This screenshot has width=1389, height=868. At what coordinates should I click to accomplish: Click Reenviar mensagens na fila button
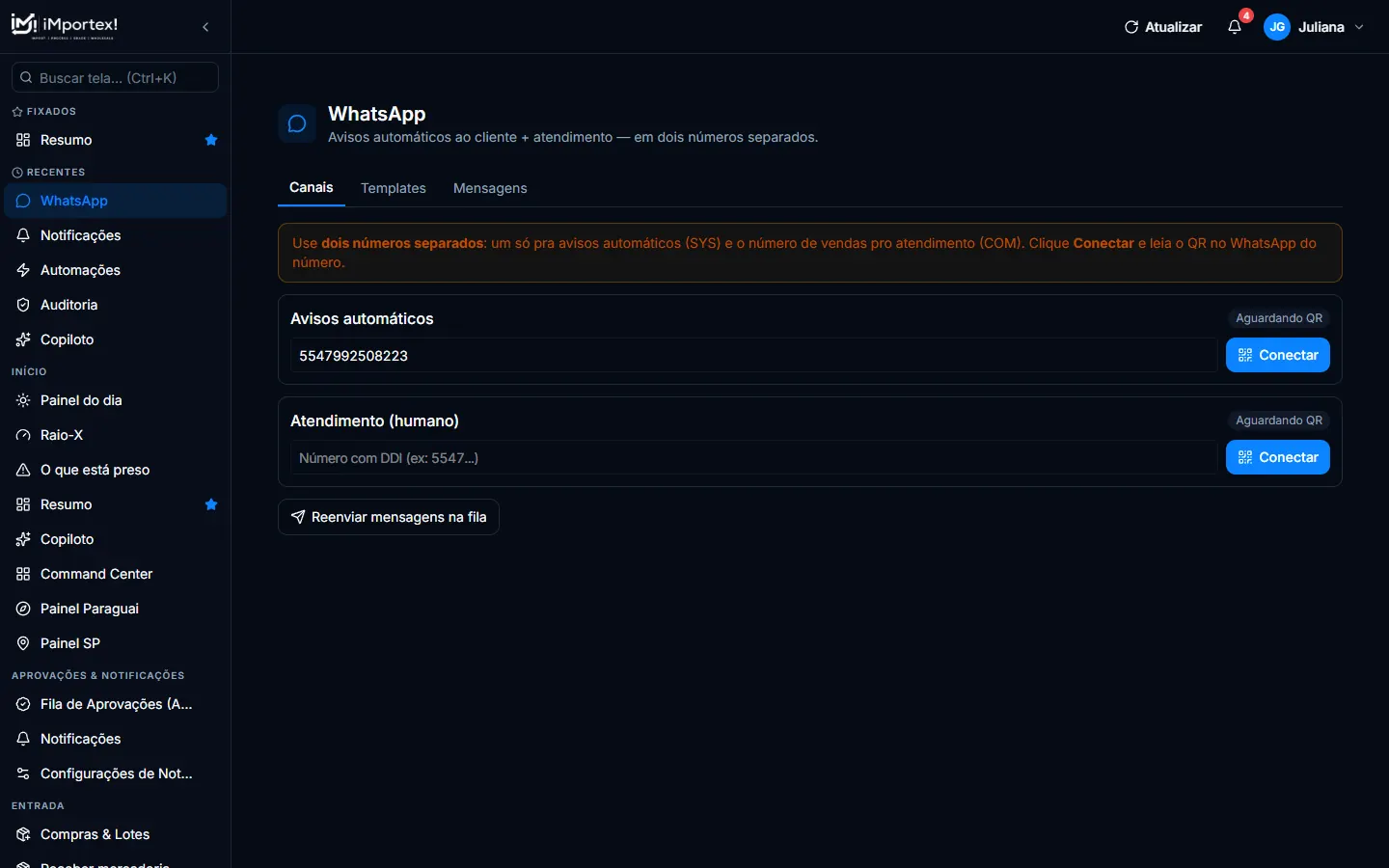click(389, 517)
